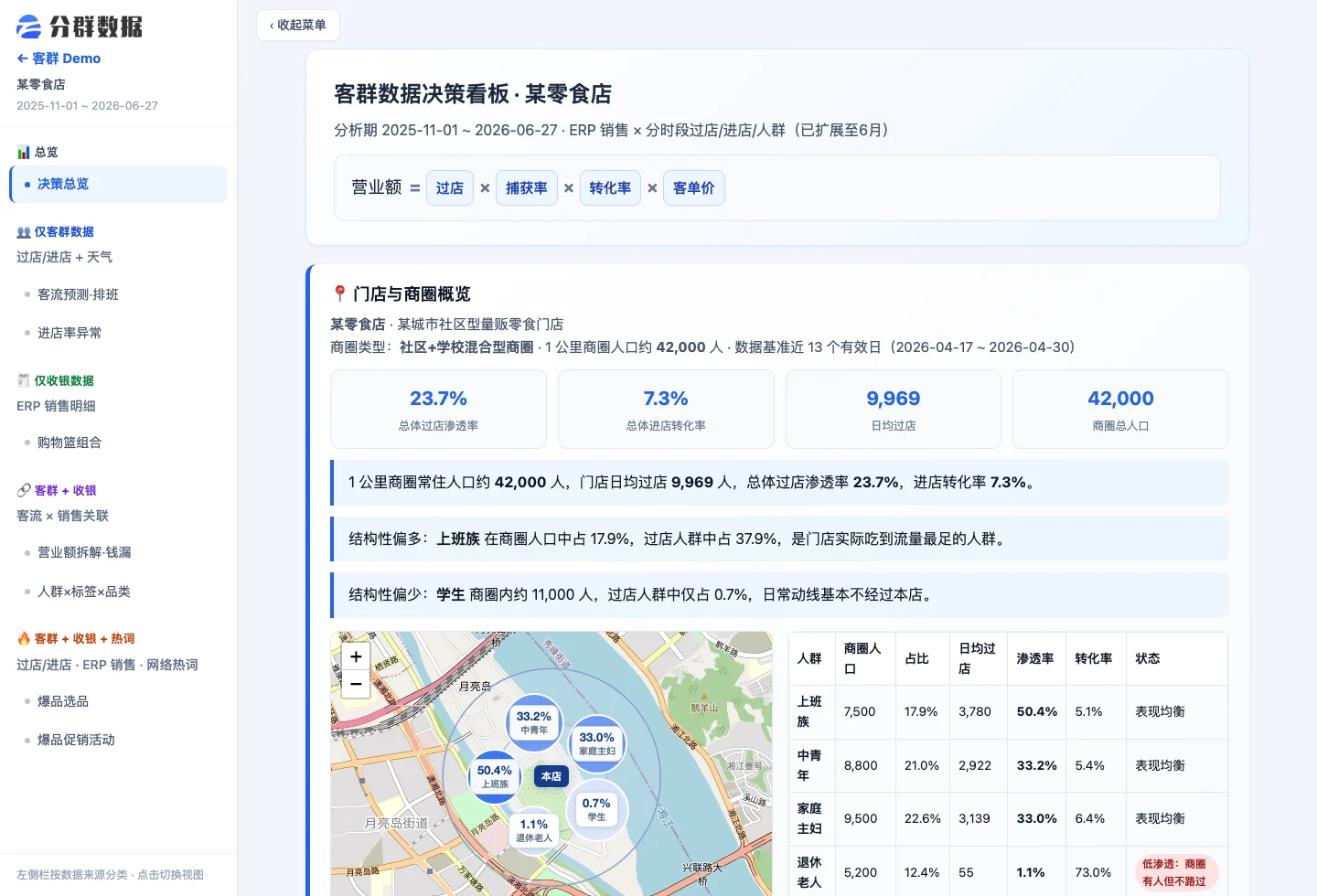Click the 总览 chart icon in sidebar
The width and height of the screenshot is (1317, 896).
24,153
